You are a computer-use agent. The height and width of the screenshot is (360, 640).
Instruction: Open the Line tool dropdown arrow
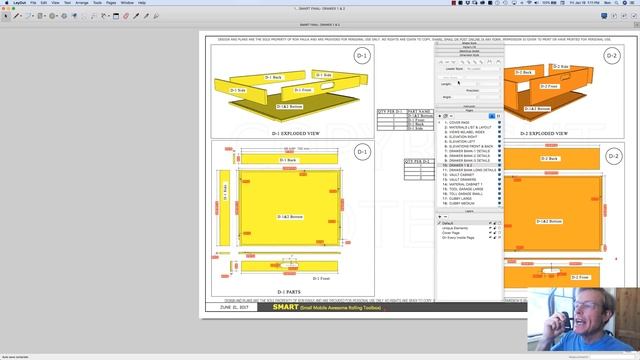[x=21, y=16]
